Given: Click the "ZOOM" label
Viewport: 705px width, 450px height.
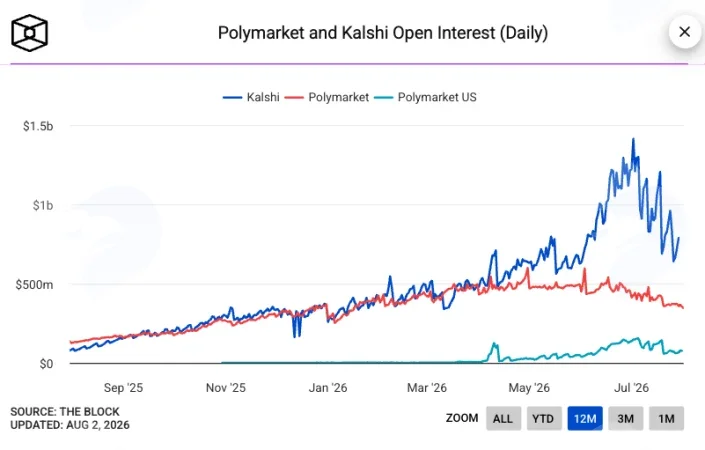Looking at the screenshot, I should (462, 418).
